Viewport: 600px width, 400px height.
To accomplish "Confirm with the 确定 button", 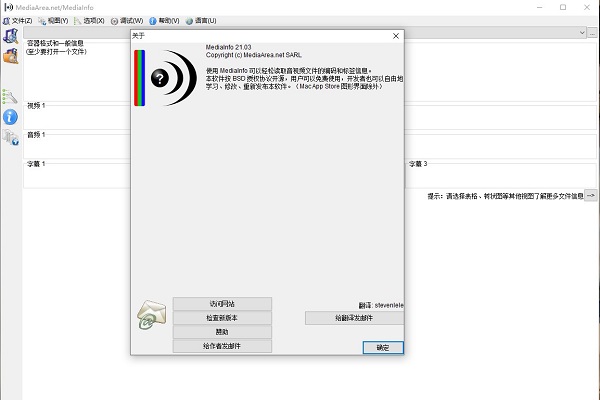I will click(383, 348).
